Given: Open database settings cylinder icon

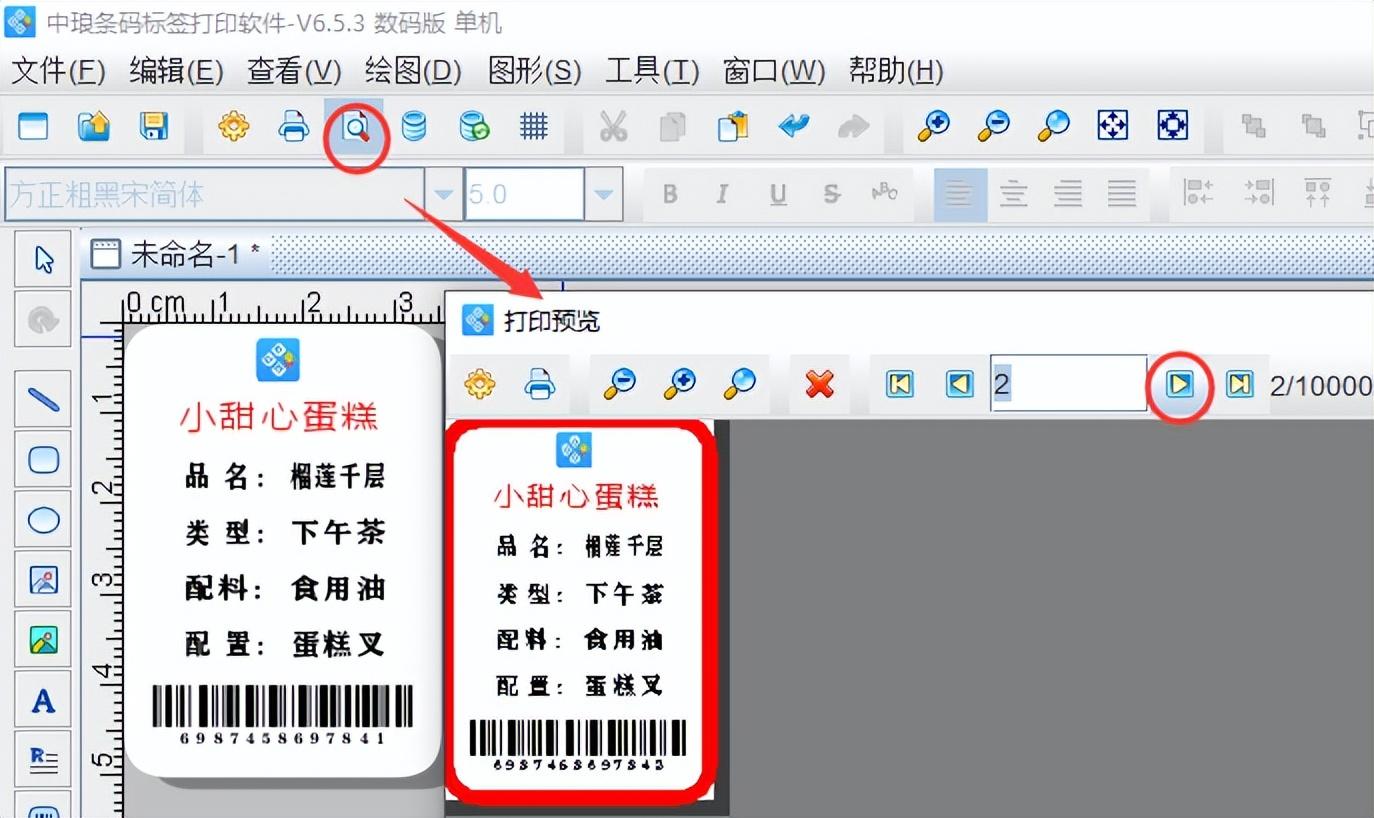Looking at the screenshot, I should click(413, 126).
